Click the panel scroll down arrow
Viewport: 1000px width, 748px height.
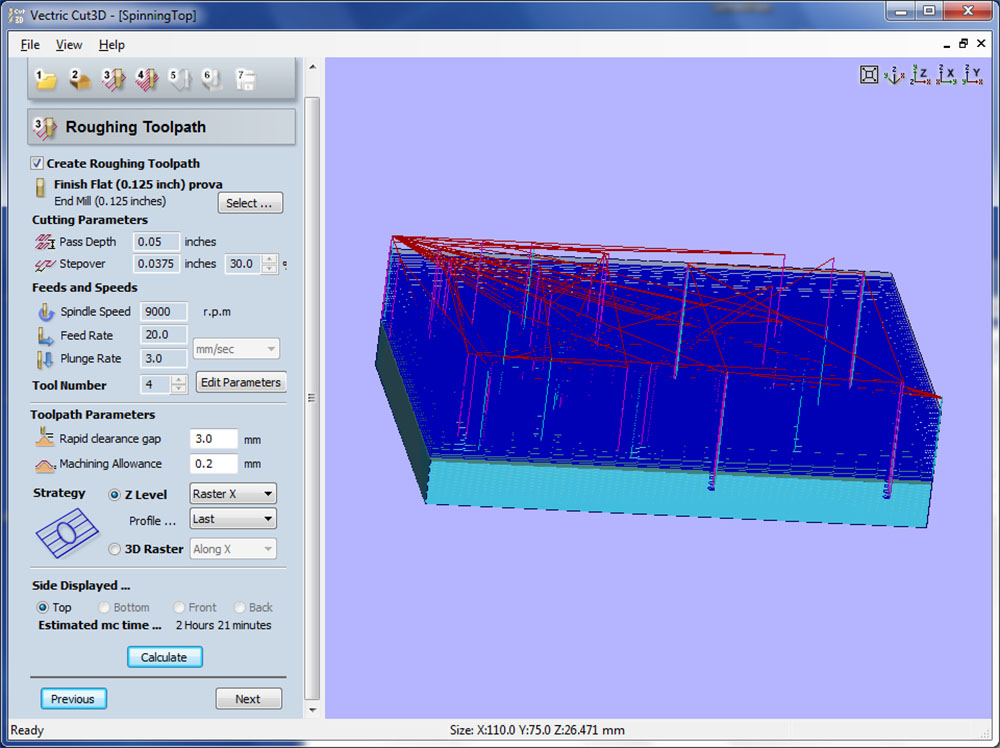(312, 709)
